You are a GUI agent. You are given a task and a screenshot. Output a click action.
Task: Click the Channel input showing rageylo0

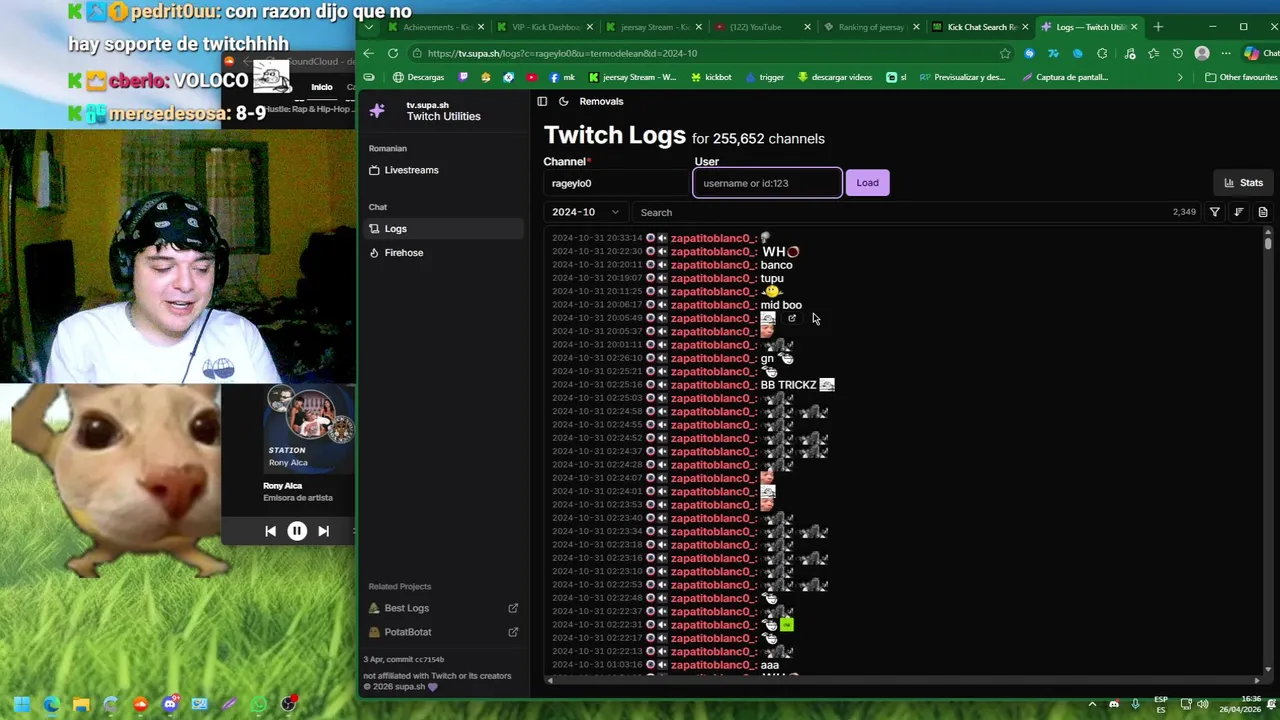click(616, 183)
